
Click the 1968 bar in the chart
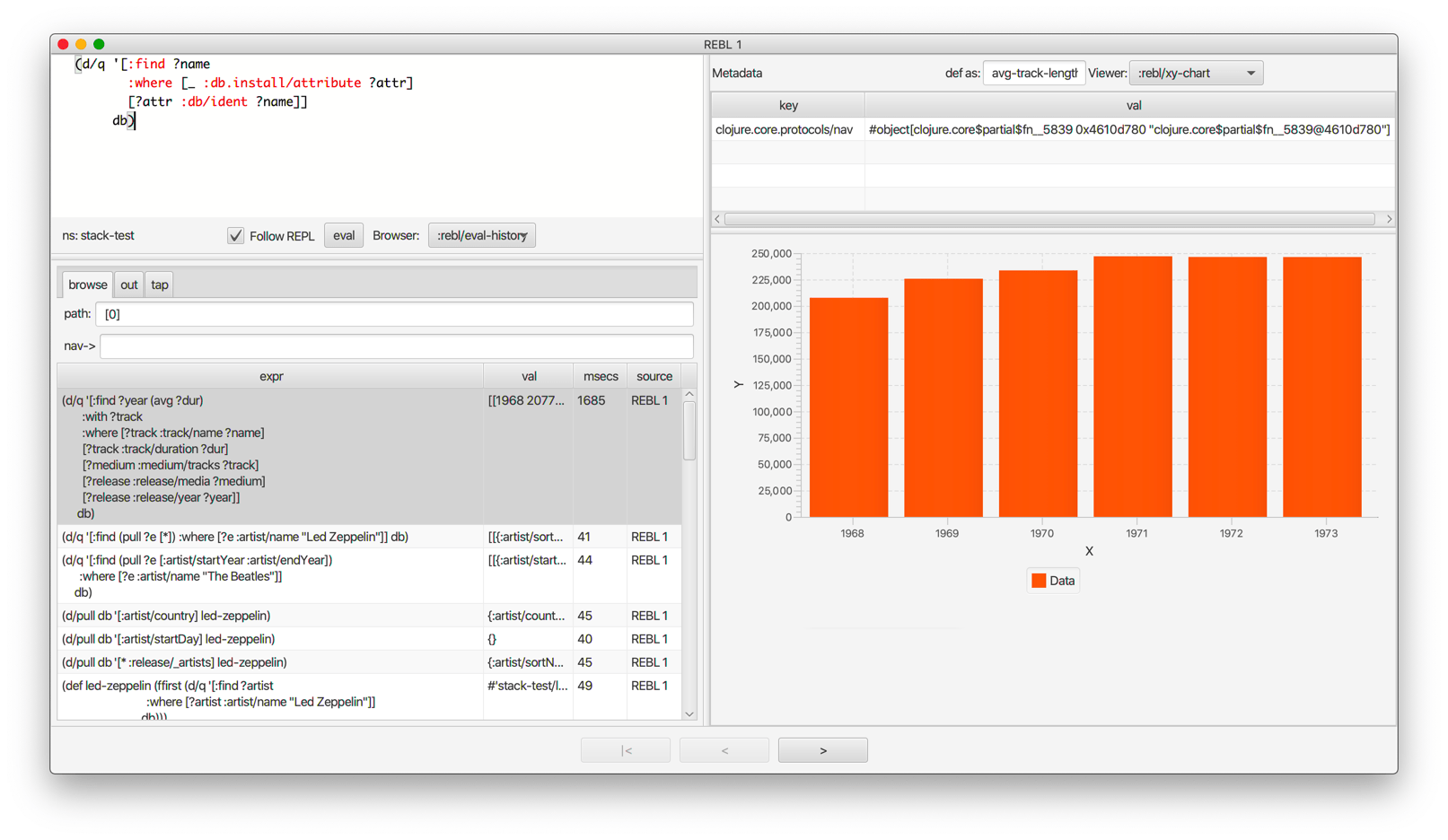pos(849,407)
